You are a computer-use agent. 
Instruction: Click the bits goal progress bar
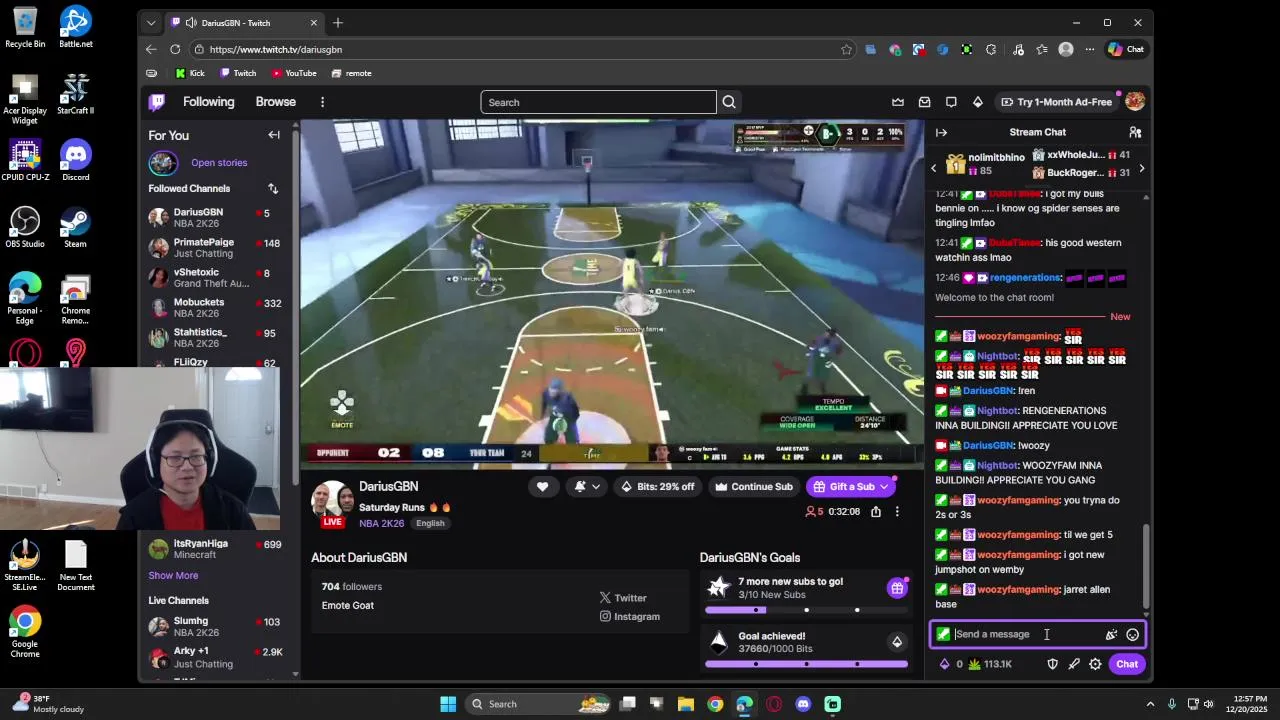pyautogui.click(x=806, y=664)
